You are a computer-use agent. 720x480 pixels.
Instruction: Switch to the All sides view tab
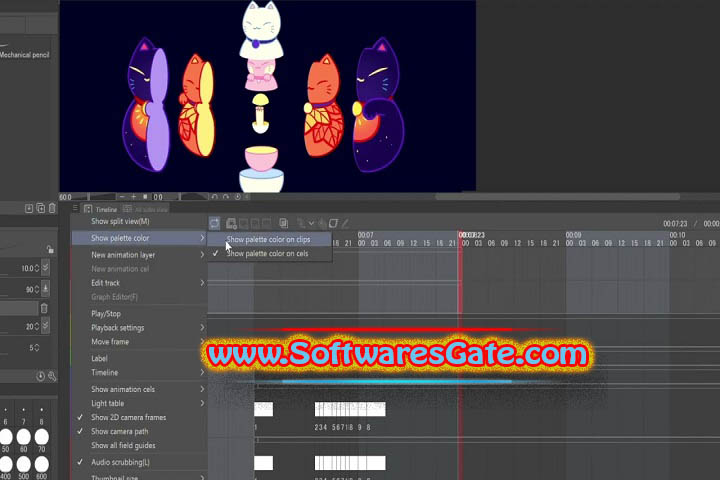[145, 209]
